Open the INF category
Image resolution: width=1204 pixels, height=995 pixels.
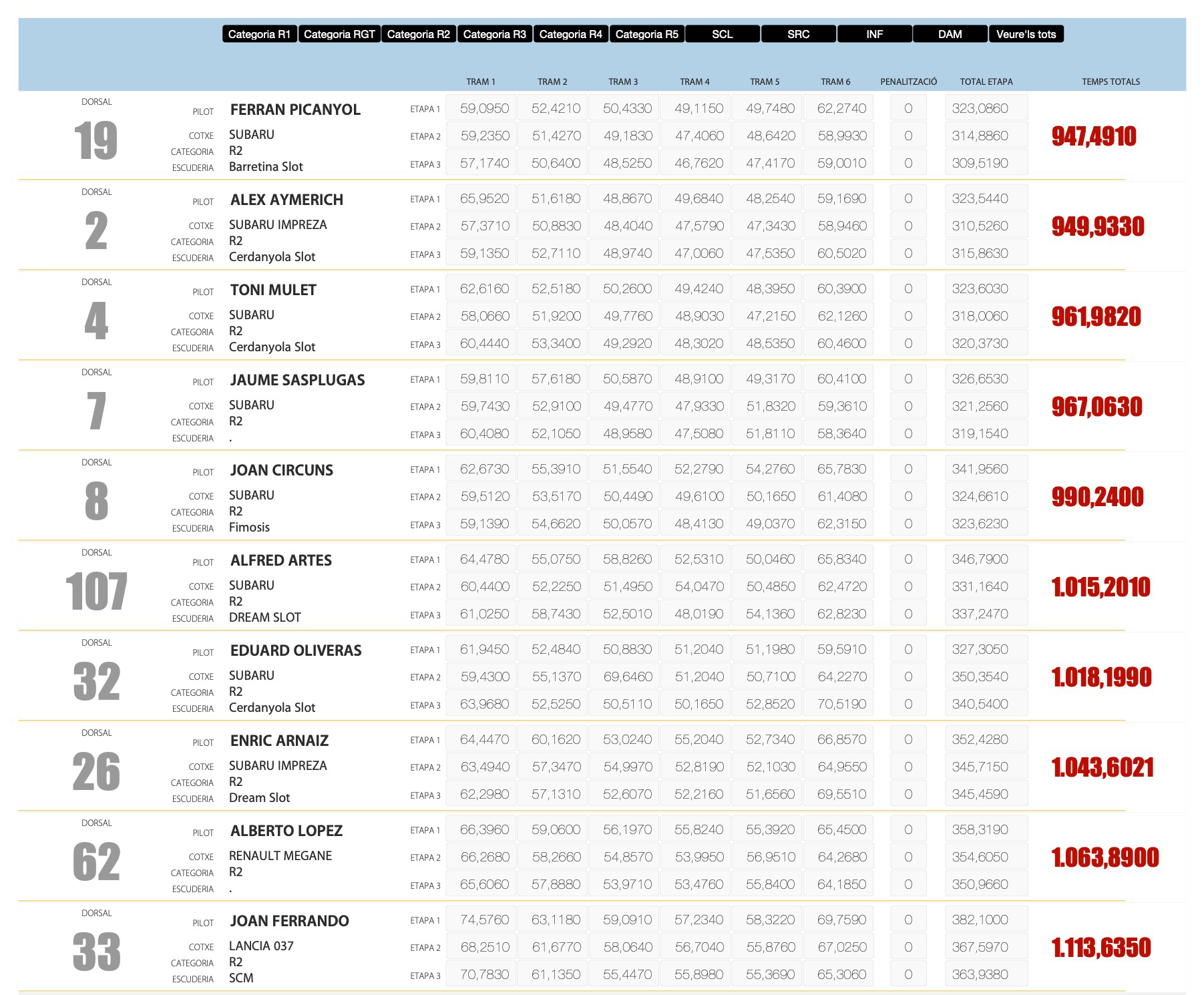point(874,34)
